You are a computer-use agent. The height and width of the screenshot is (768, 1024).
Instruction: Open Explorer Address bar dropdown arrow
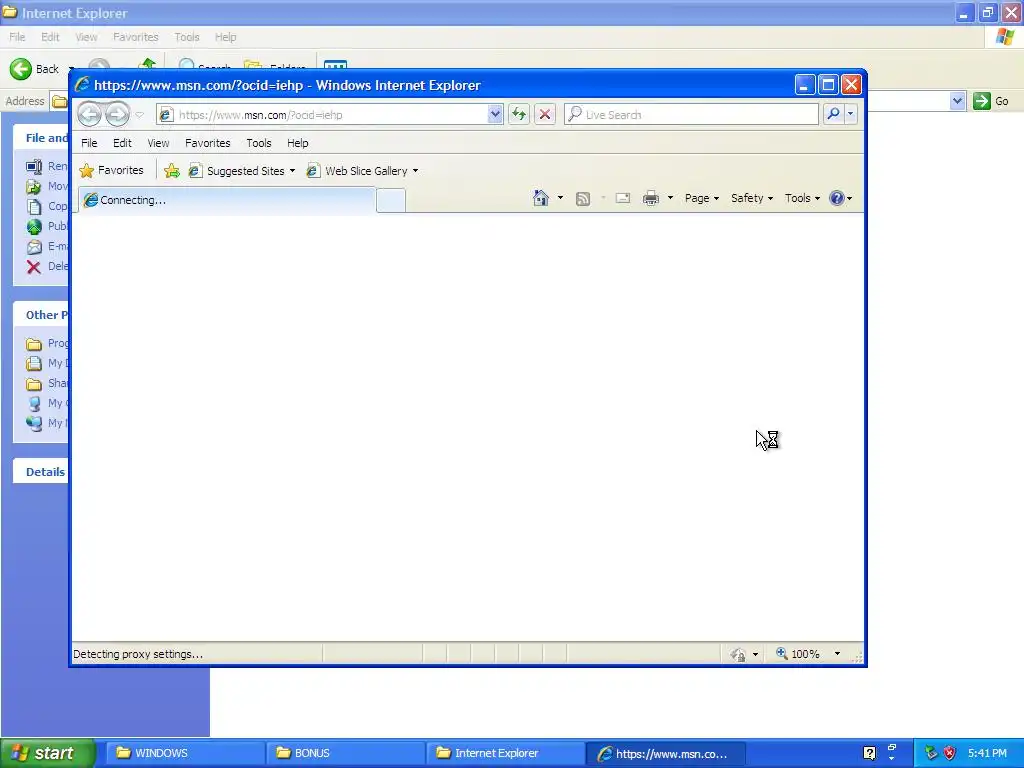click(957, 101)
